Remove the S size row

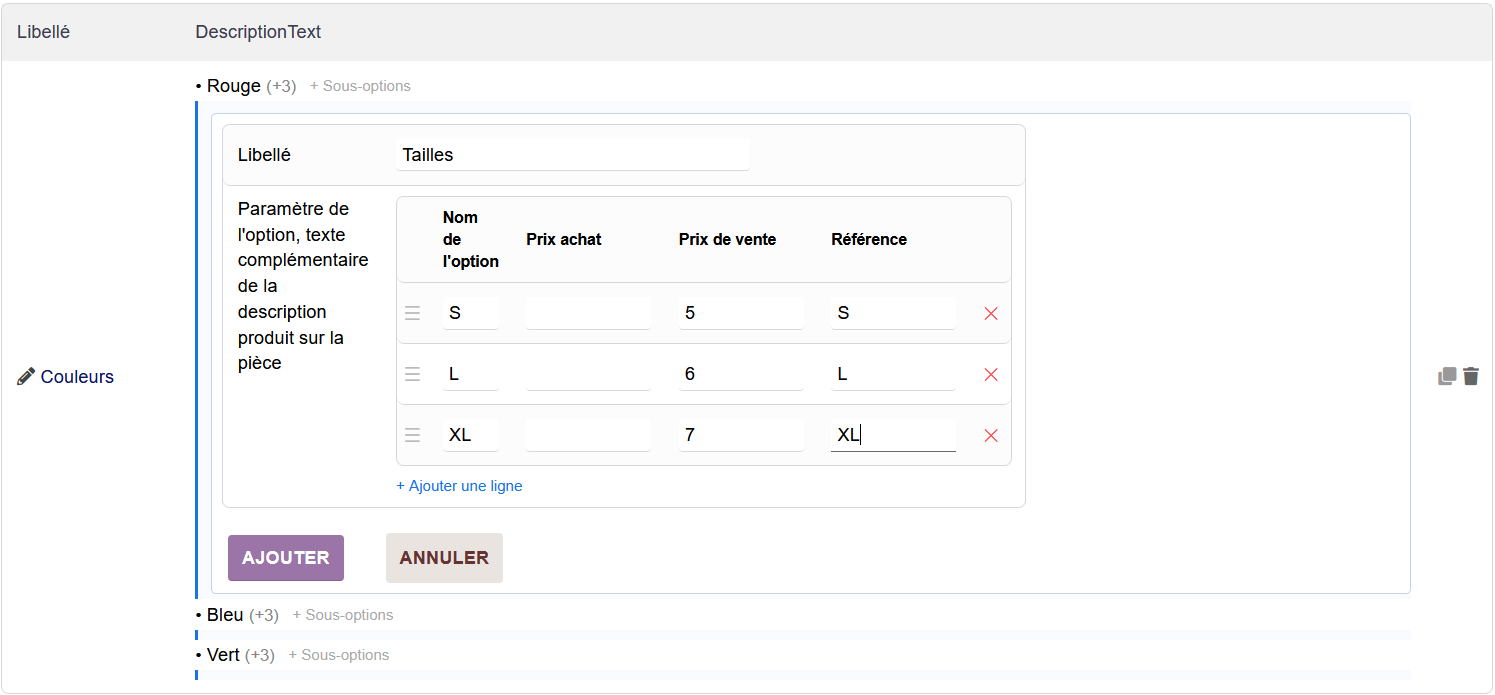[x=991, y=313]
